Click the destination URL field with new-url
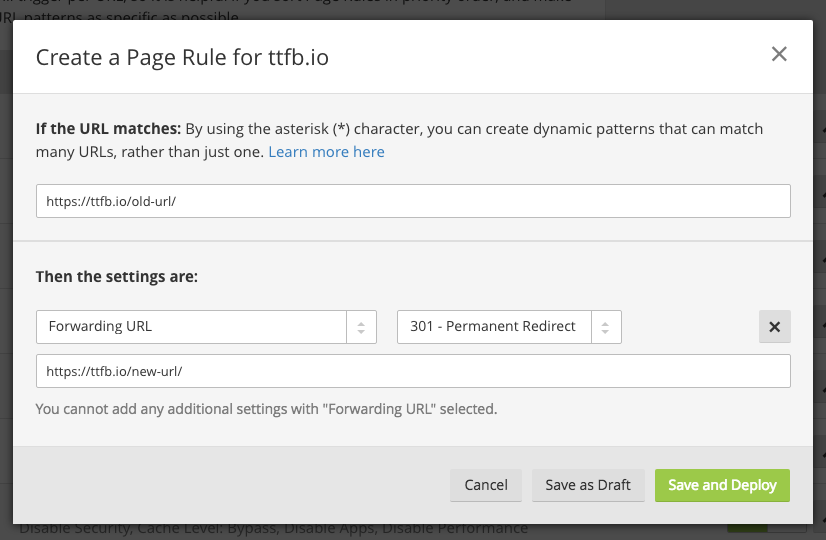Image resolution: width=826 pixels, height=540 pixels. point(413,371)
